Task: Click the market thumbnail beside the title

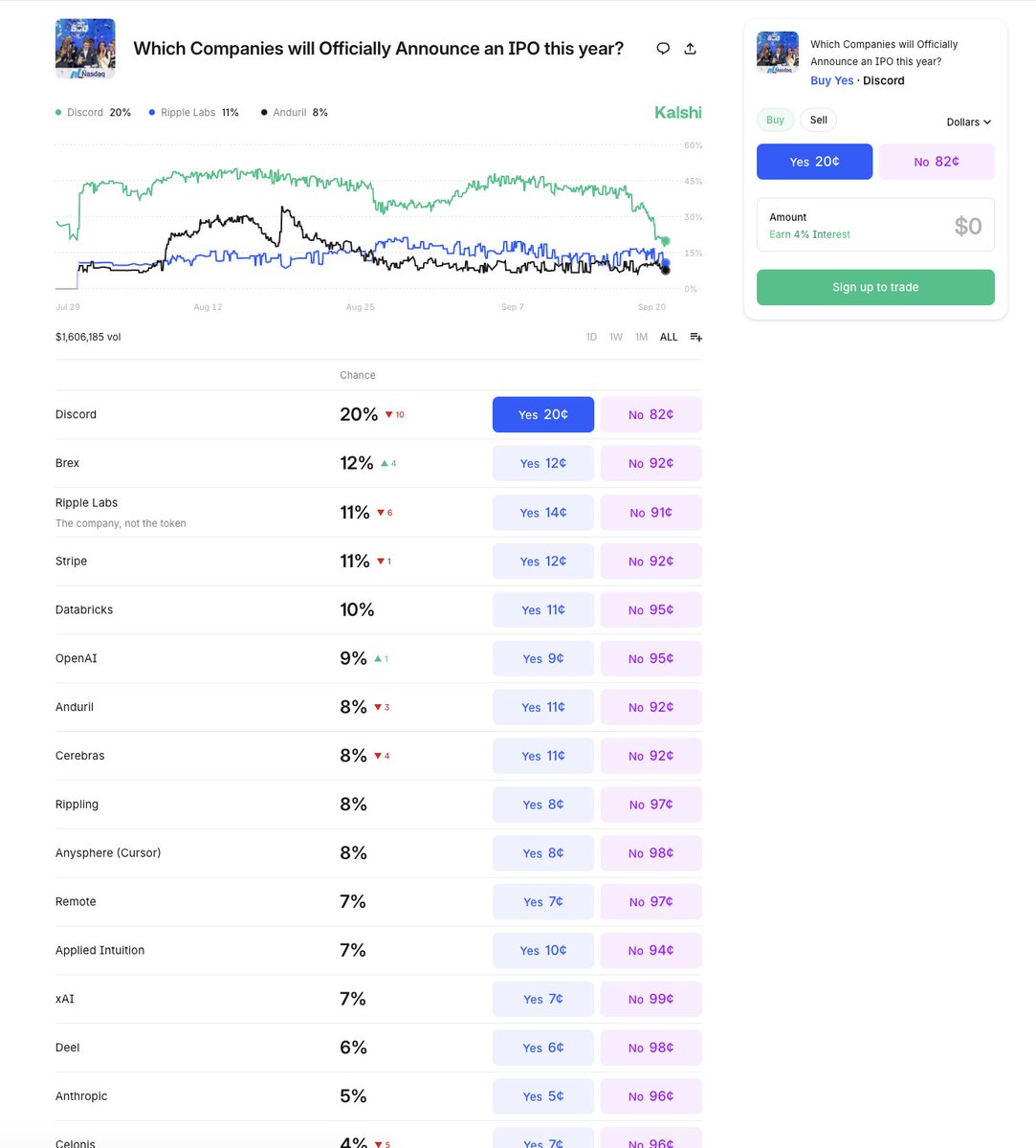Action: pos(85,49)
